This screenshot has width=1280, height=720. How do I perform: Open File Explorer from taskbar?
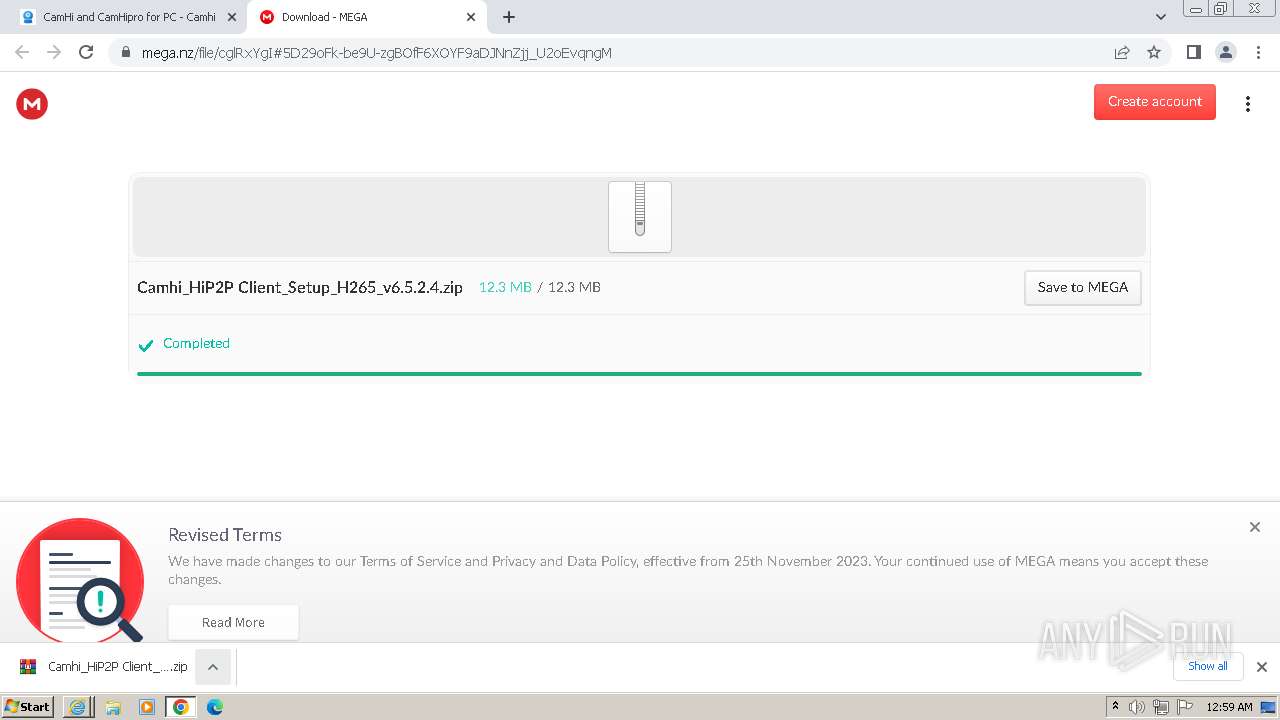[112, 707]
